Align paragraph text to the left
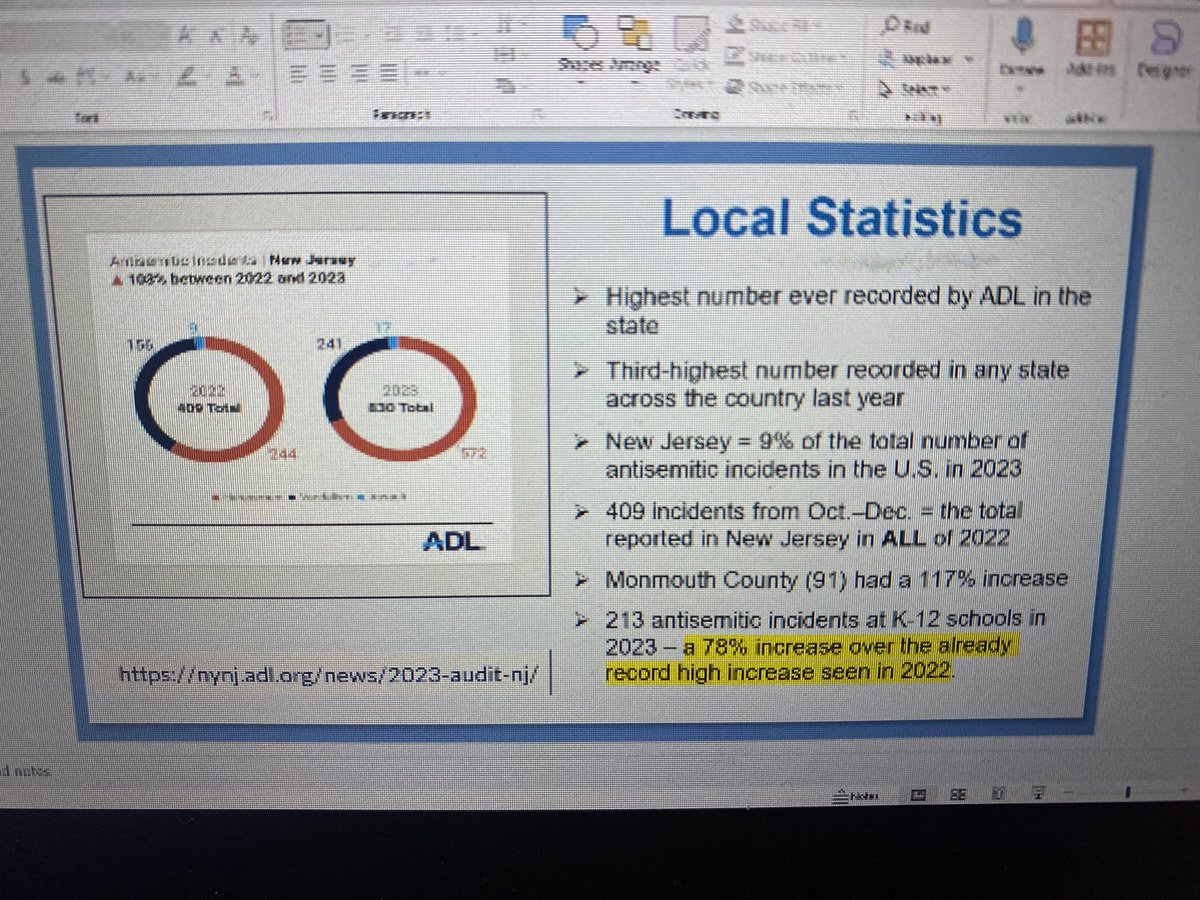The height and width of the screenshot is (900, 1200). pos(298,72)
